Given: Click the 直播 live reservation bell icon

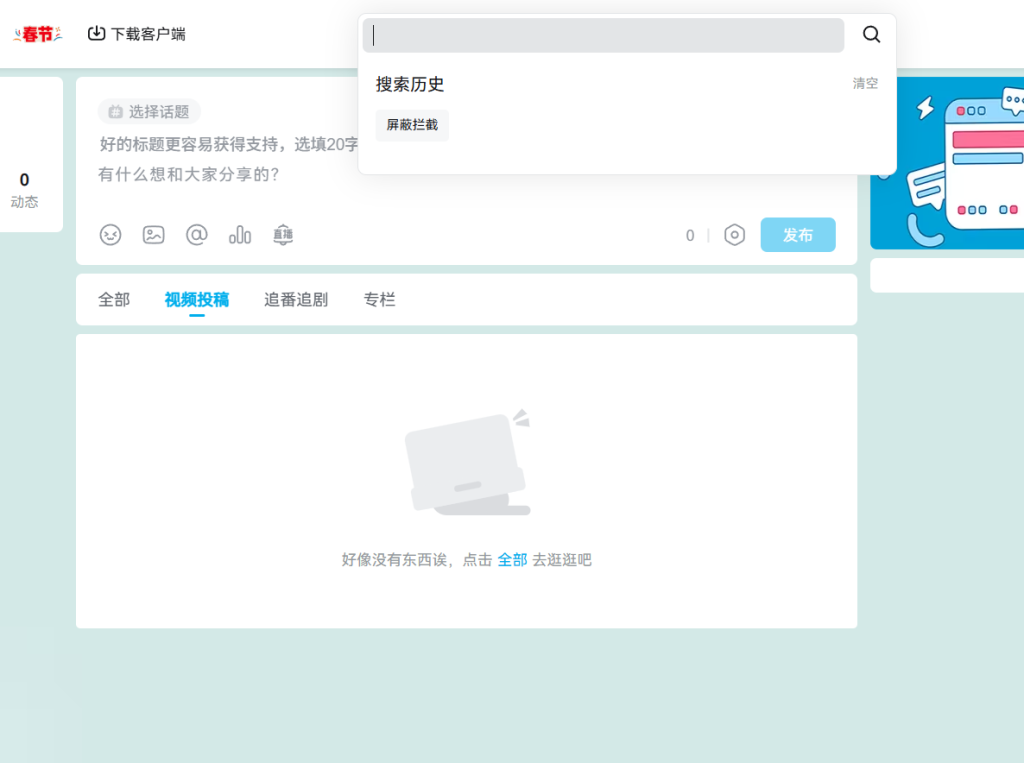Looking at the screenshot, I should [283, 235].
